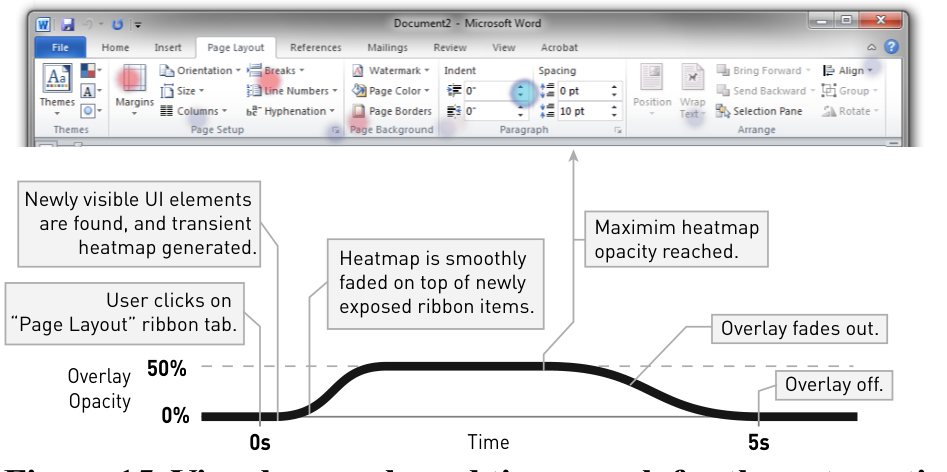Open the Columns dropdown
The height and width of the screenshot is (472, 947).
pyautogui.click(x=193, y=111)
